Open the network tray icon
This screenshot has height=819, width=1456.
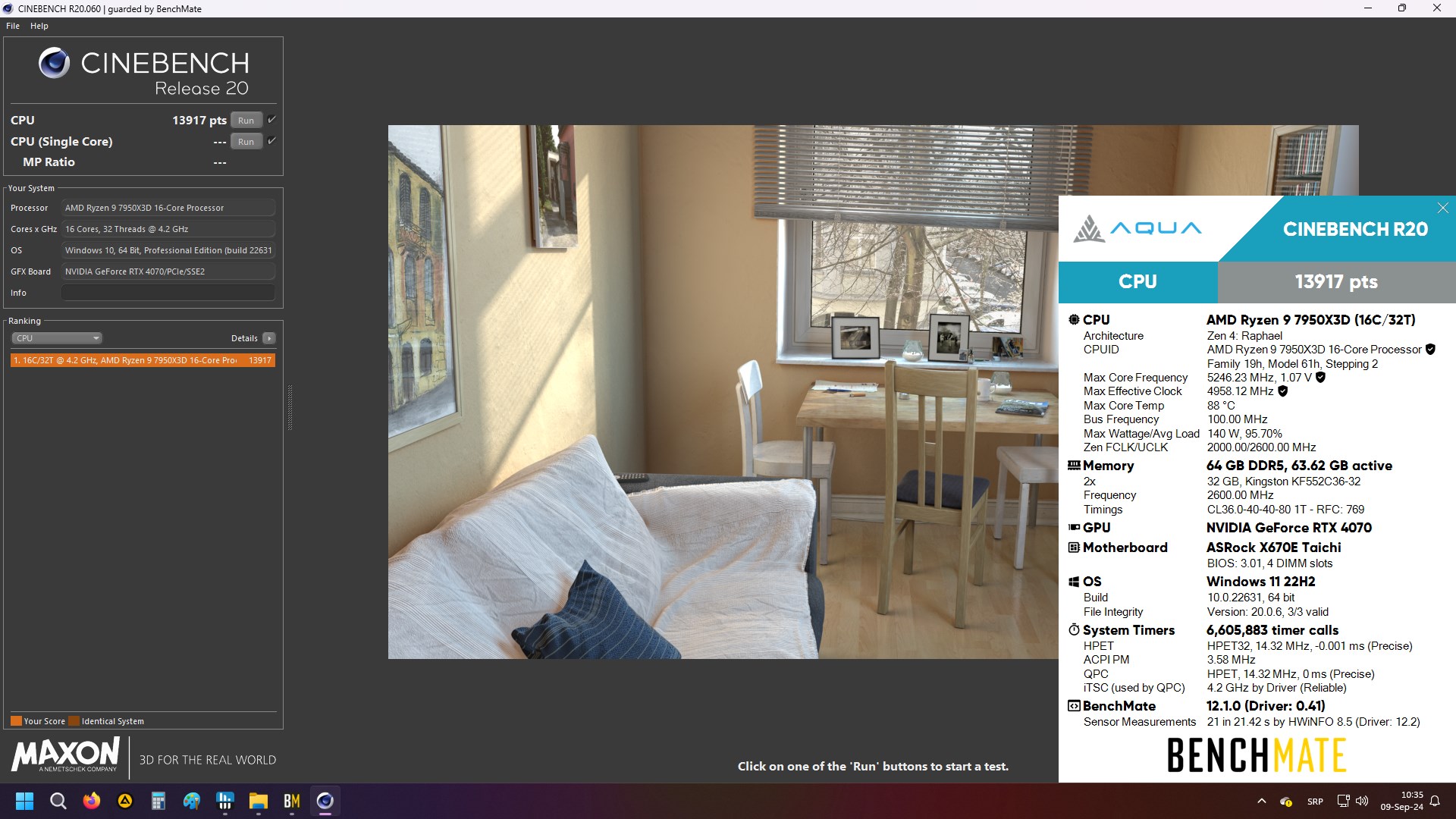1343,801
